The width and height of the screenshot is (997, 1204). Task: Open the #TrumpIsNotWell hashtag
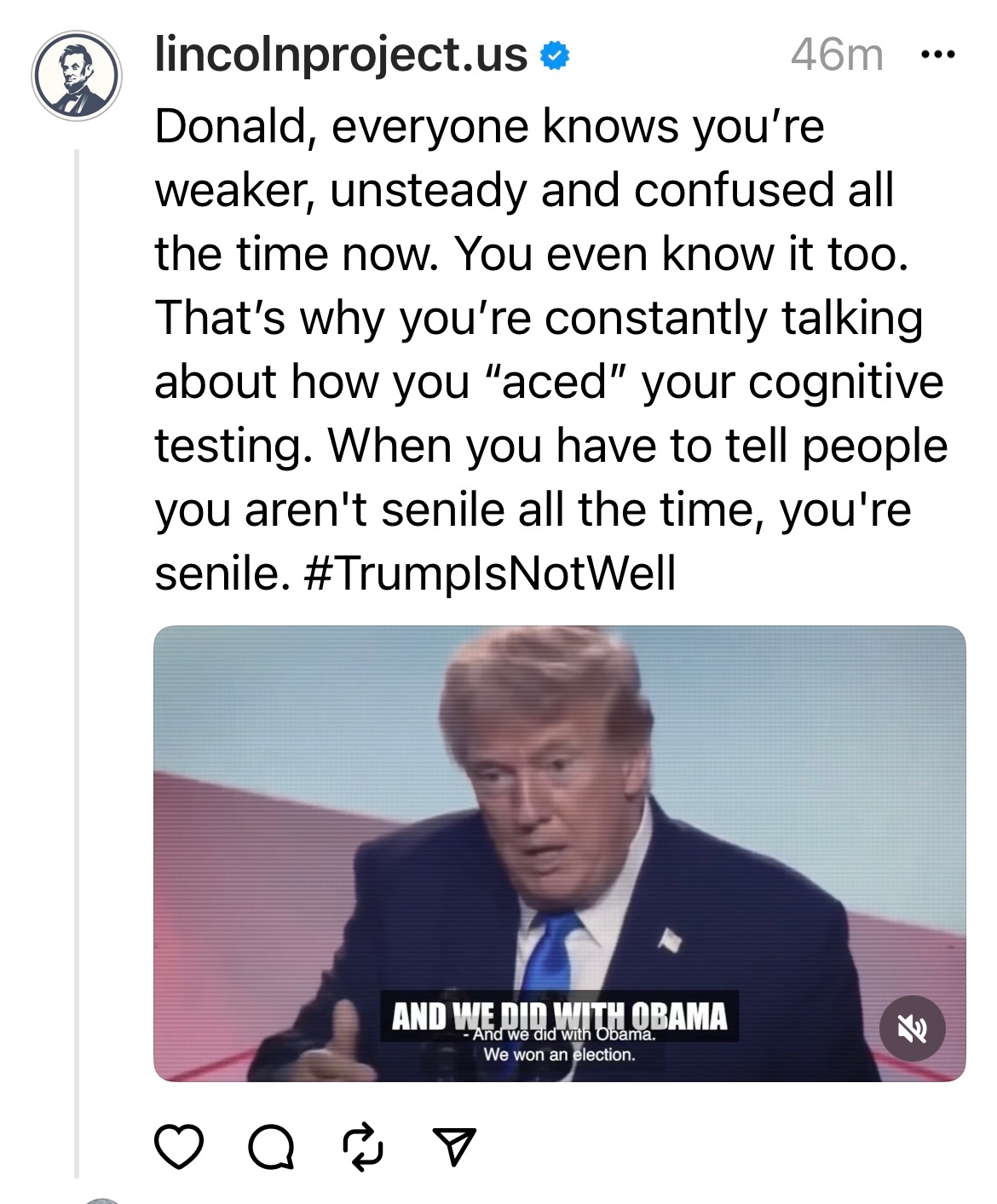[490, 573]
